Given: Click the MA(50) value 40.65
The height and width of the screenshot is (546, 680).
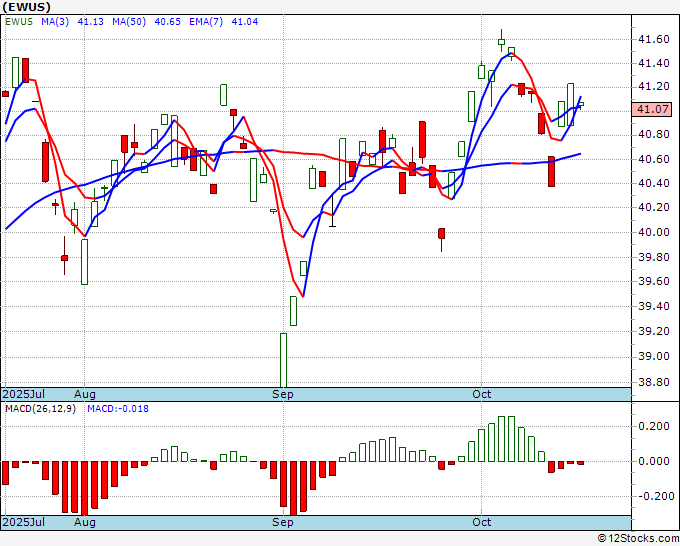Looking at the screenshot, I should pos(167,21).
